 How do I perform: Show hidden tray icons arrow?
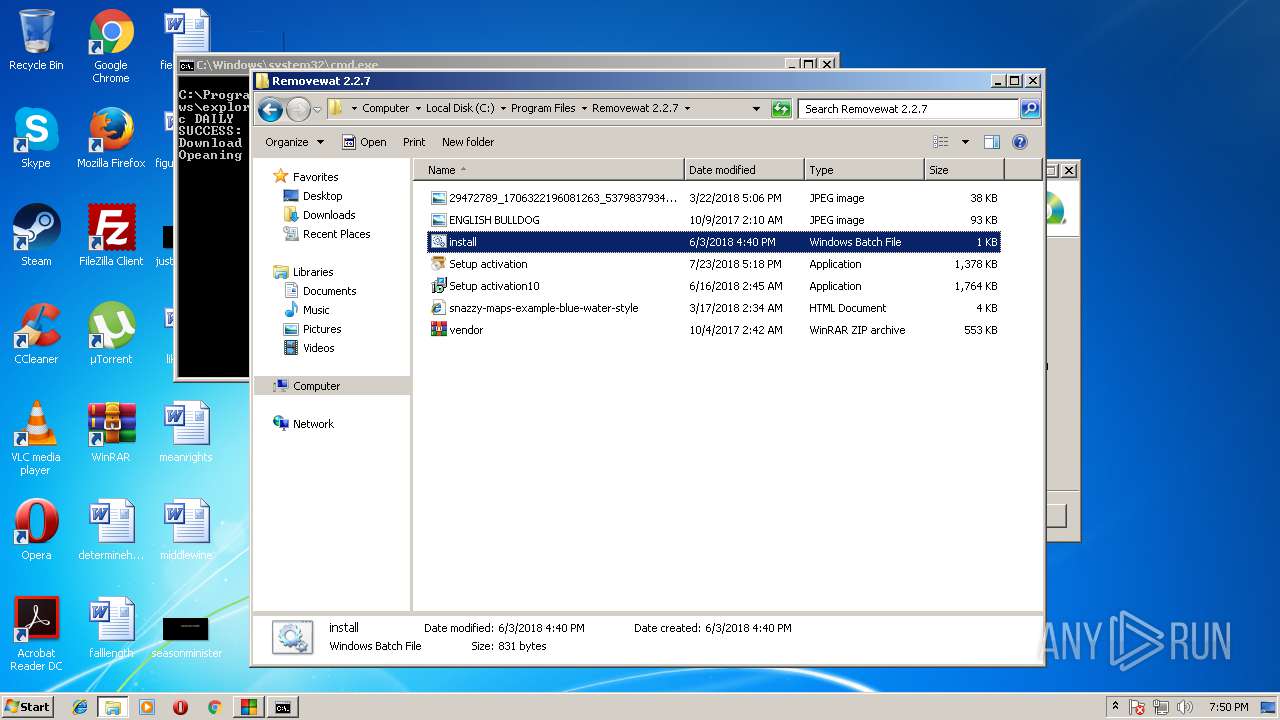point(1115,707)
